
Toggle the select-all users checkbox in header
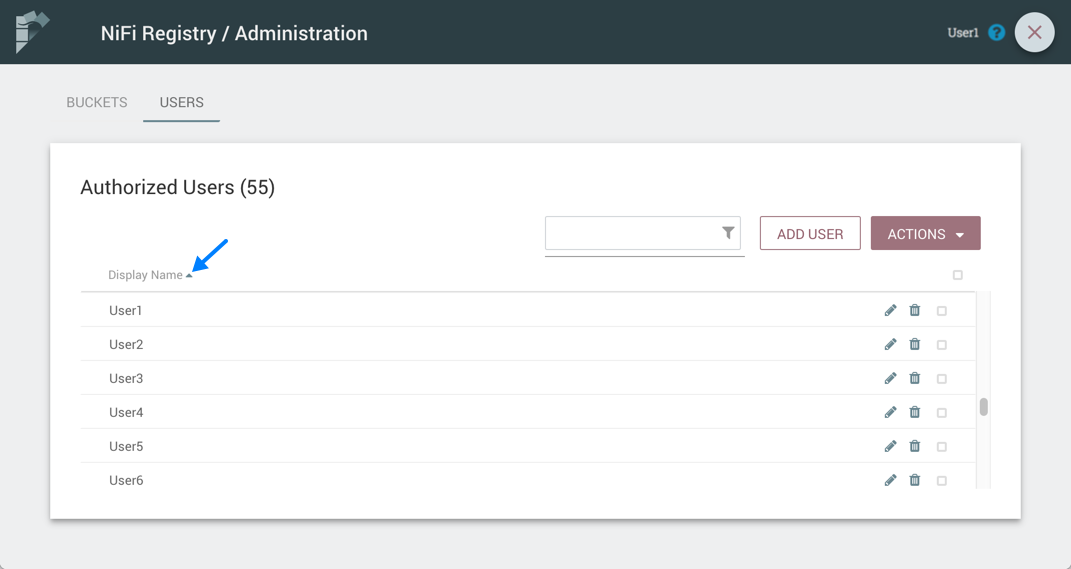click(x=958, y=275)
